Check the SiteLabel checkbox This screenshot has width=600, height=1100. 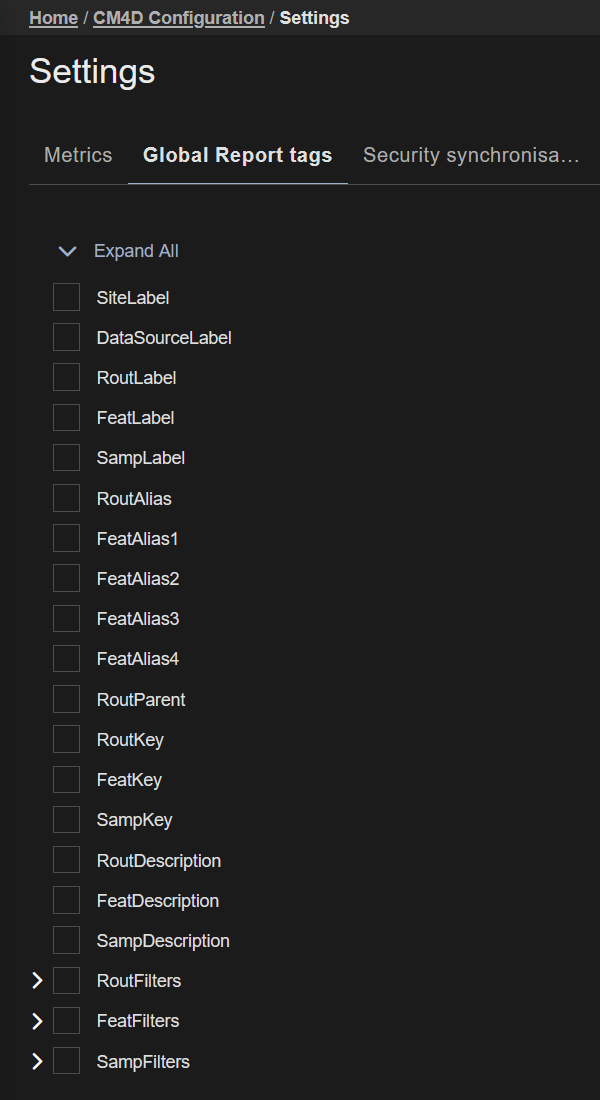click(x=66, y=297)
